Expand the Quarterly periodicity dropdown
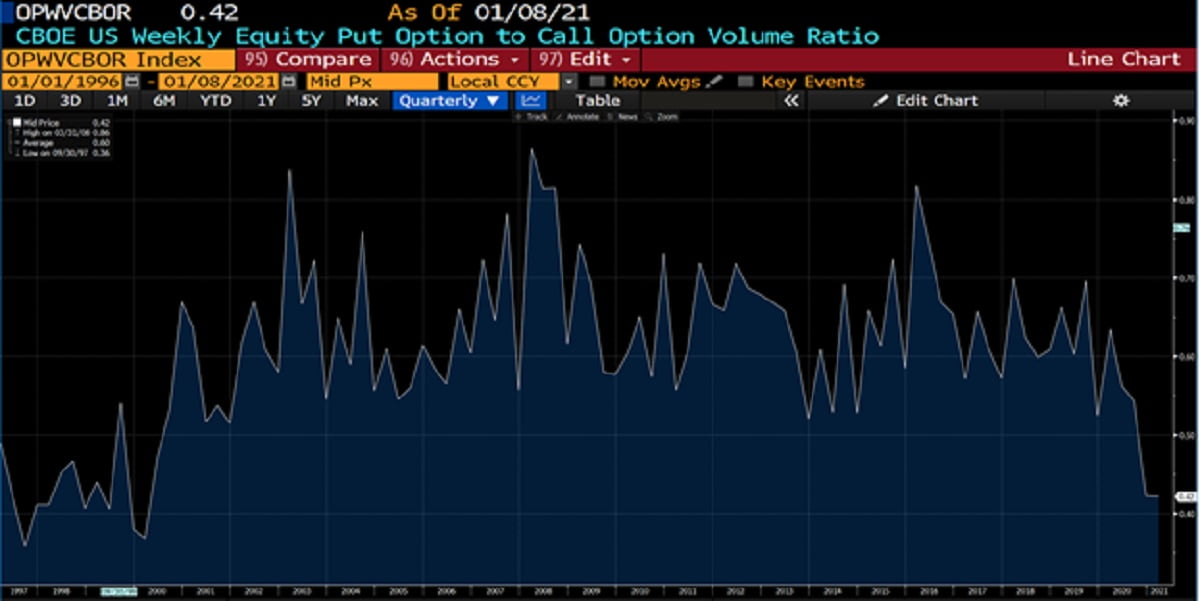Viewport: 1200px width, 601px height. point(450,100)
